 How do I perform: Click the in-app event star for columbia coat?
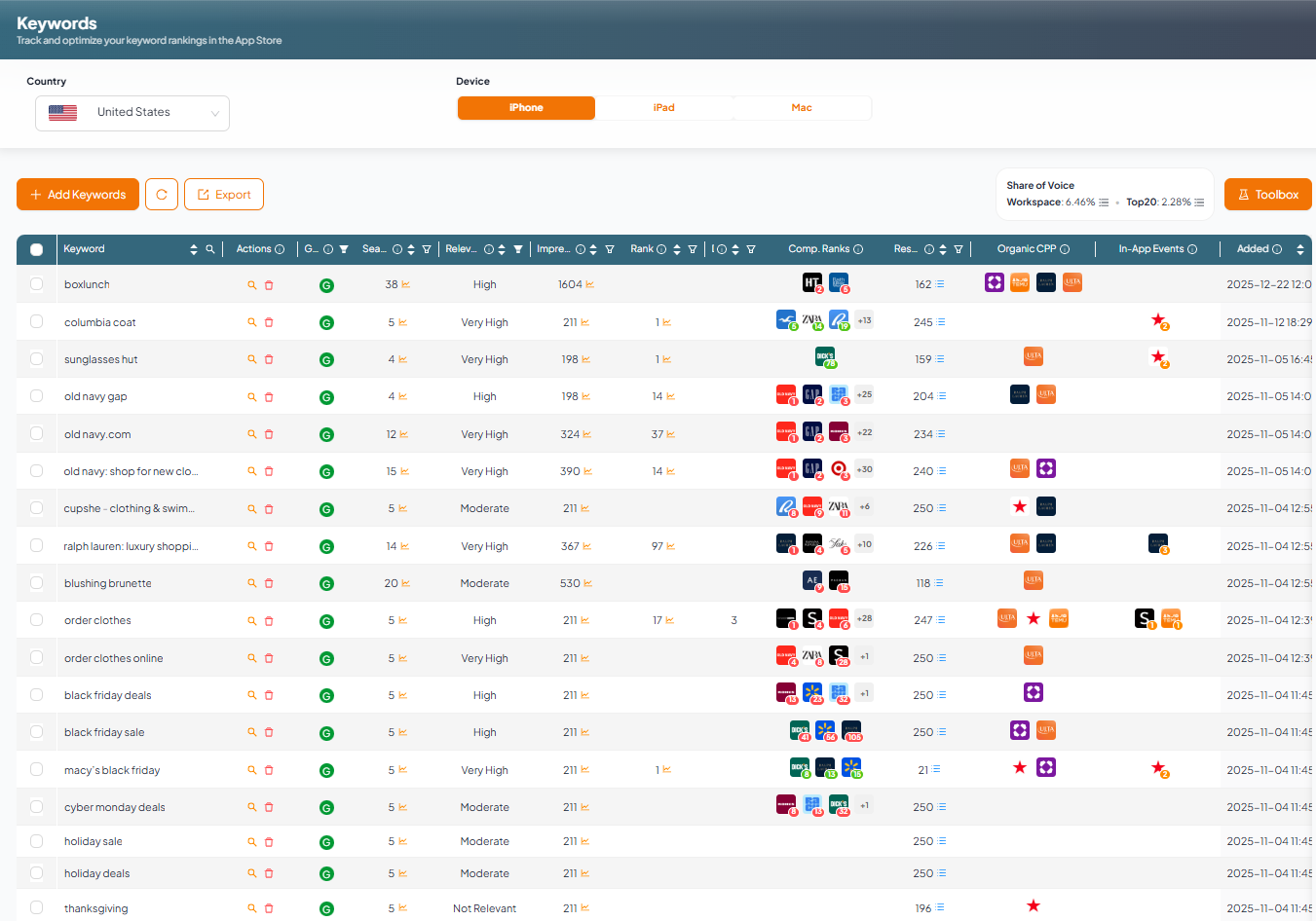point(1158,320)
